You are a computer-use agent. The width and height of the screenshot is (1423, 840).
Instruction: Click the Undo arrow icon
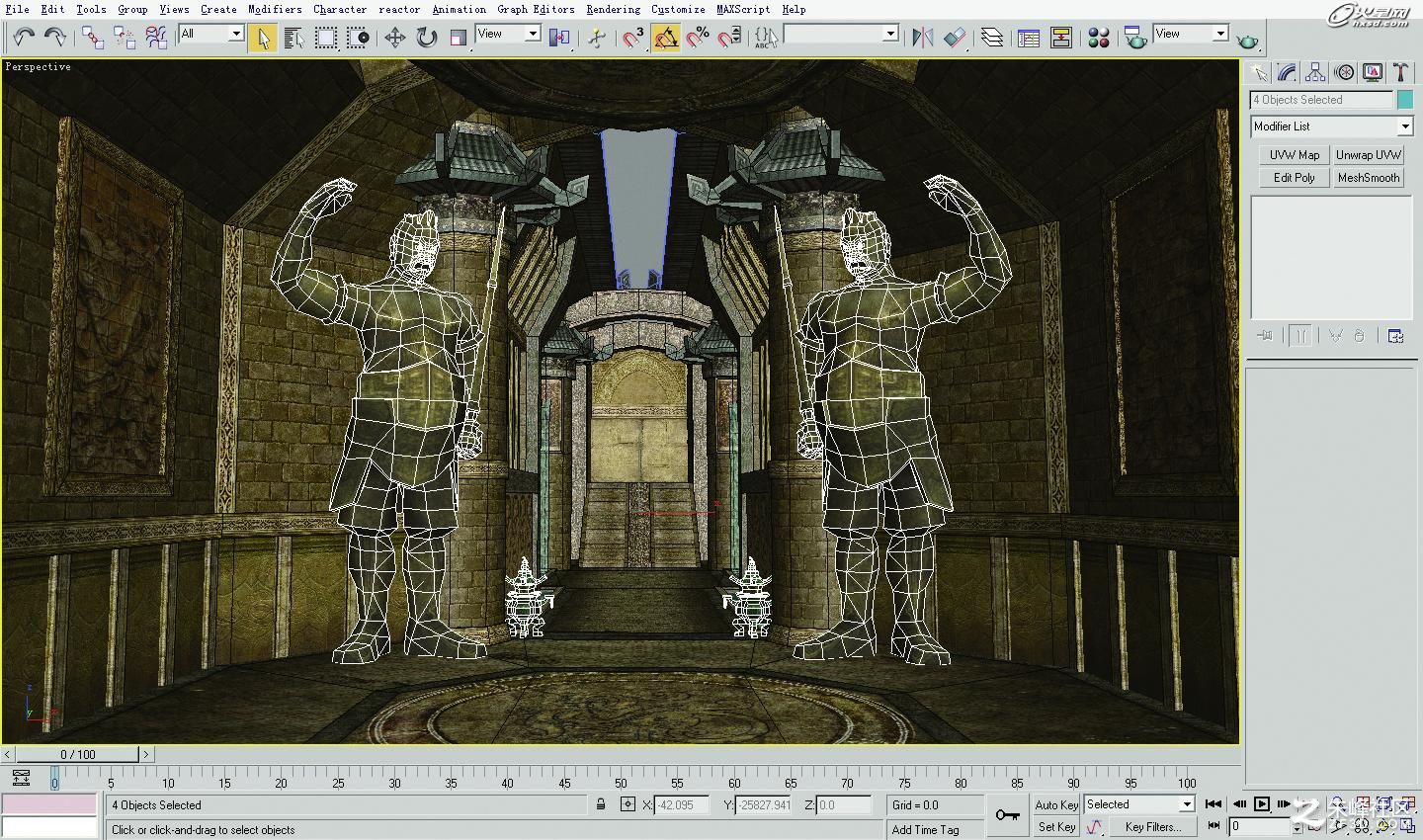pos(24,38)
